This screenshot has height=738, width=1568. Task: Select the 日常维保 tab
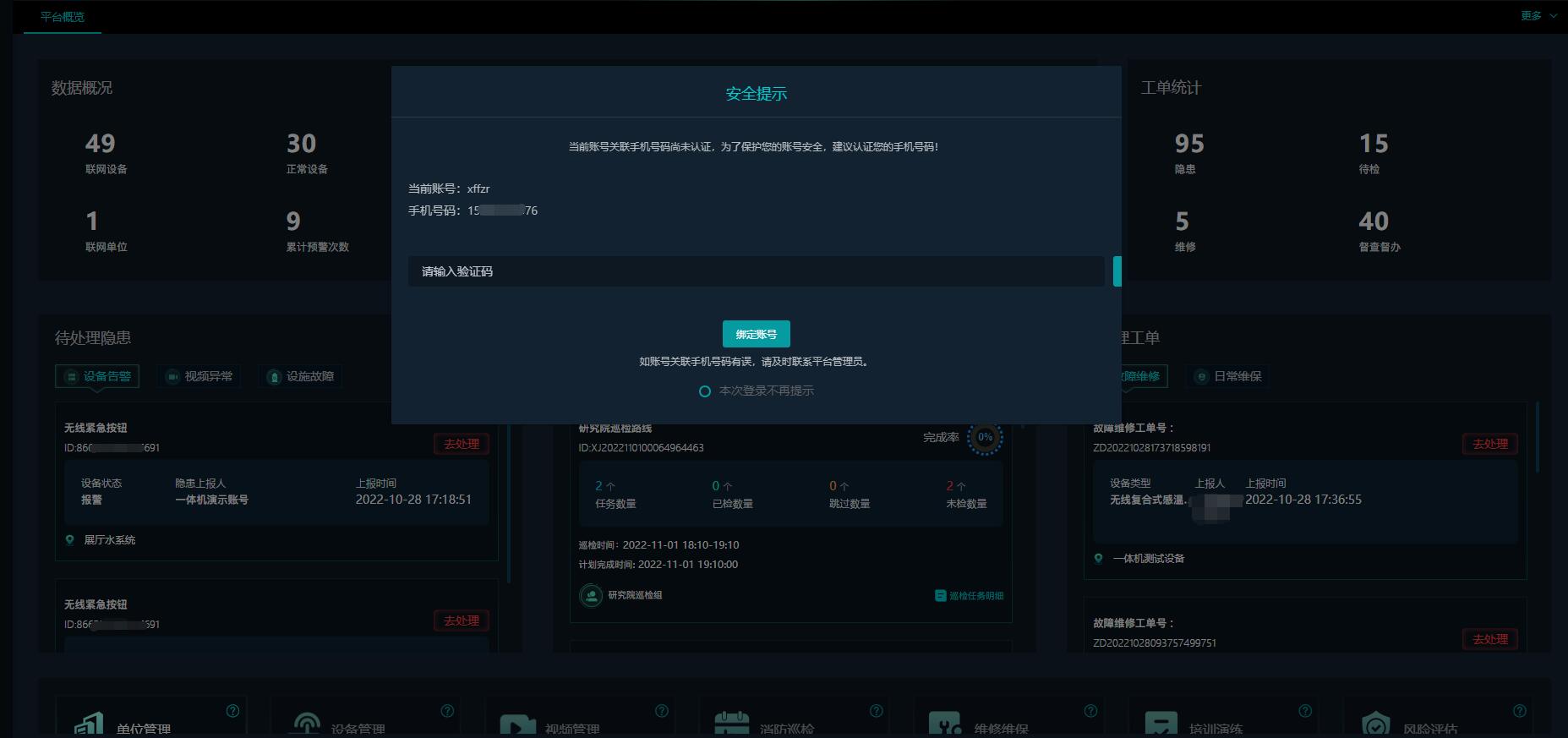1228,376
